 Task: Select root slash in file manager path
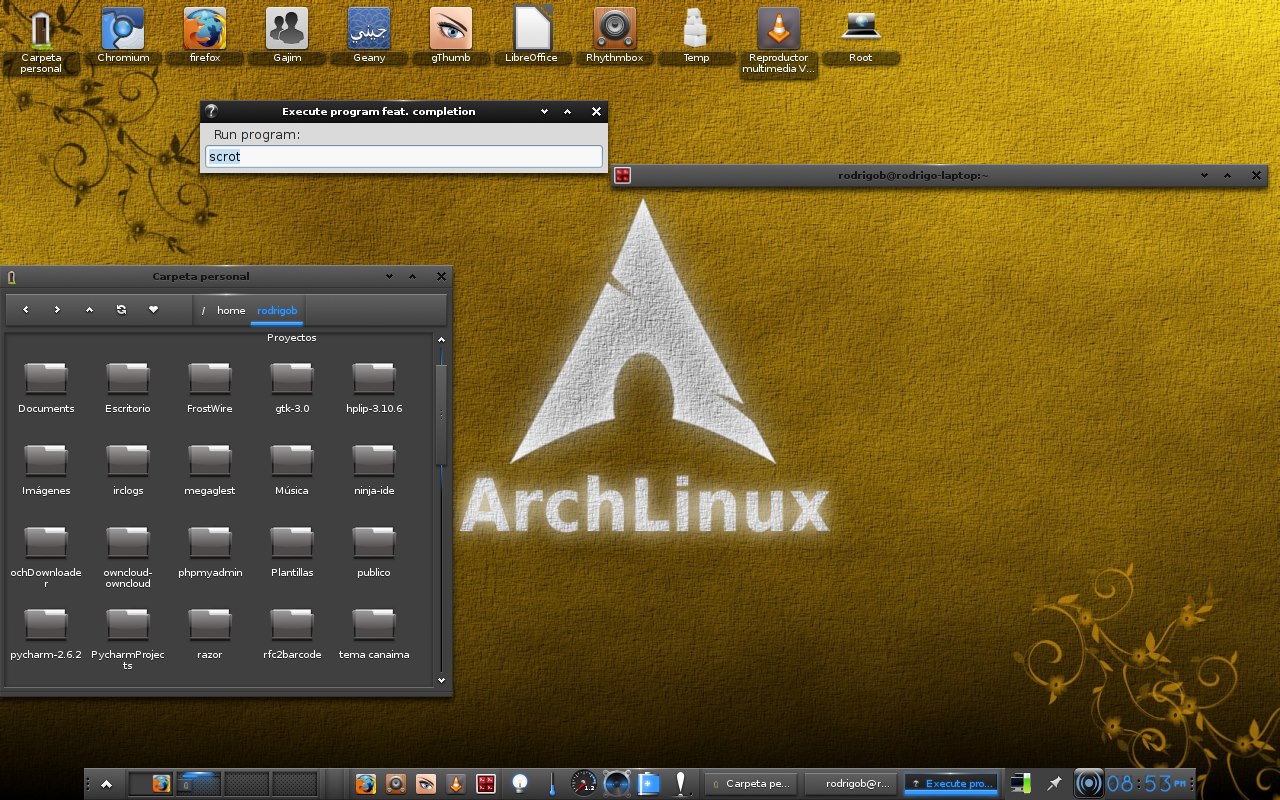(203, 310)
